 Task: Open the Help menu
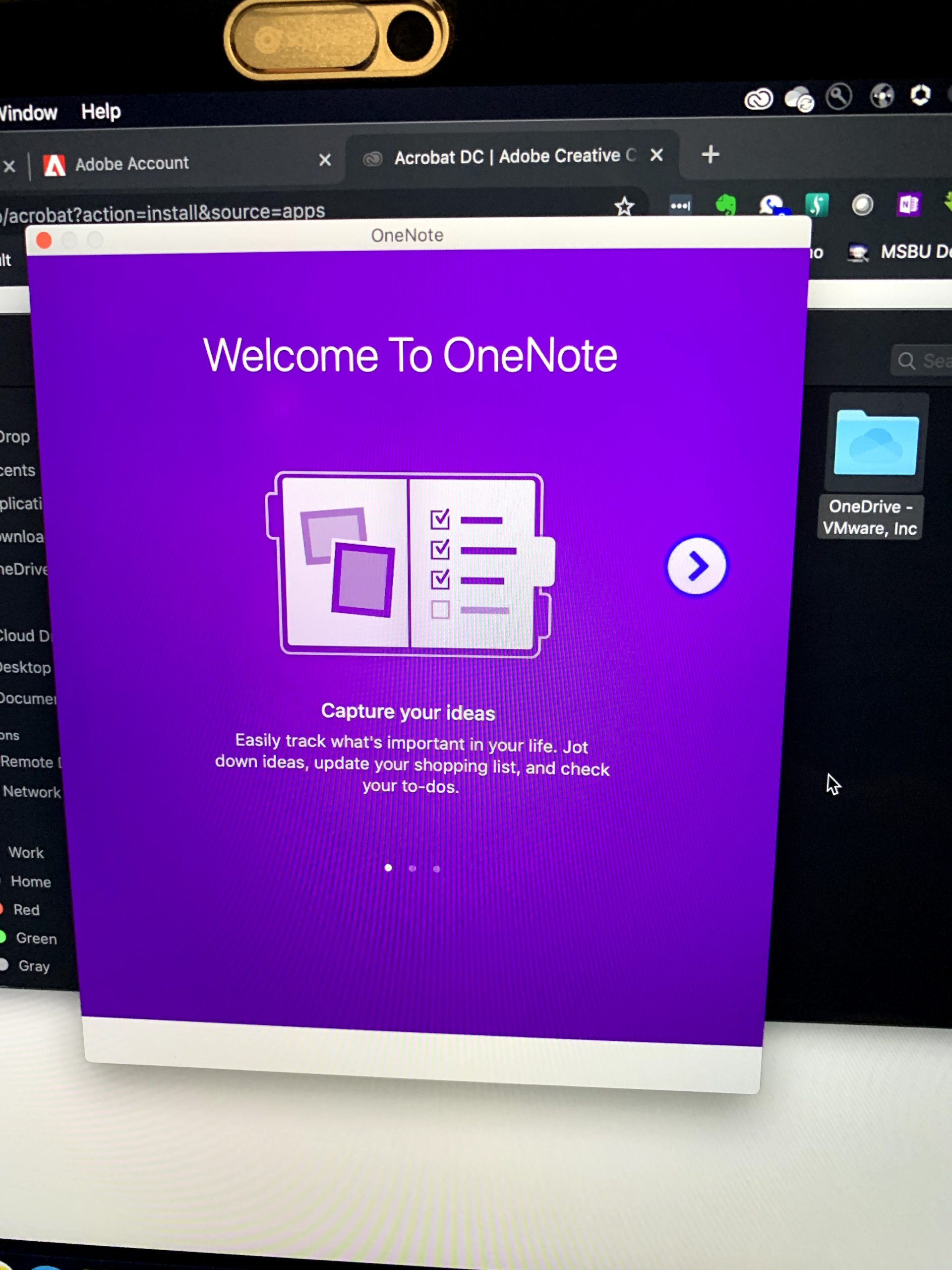coord(101,112)
